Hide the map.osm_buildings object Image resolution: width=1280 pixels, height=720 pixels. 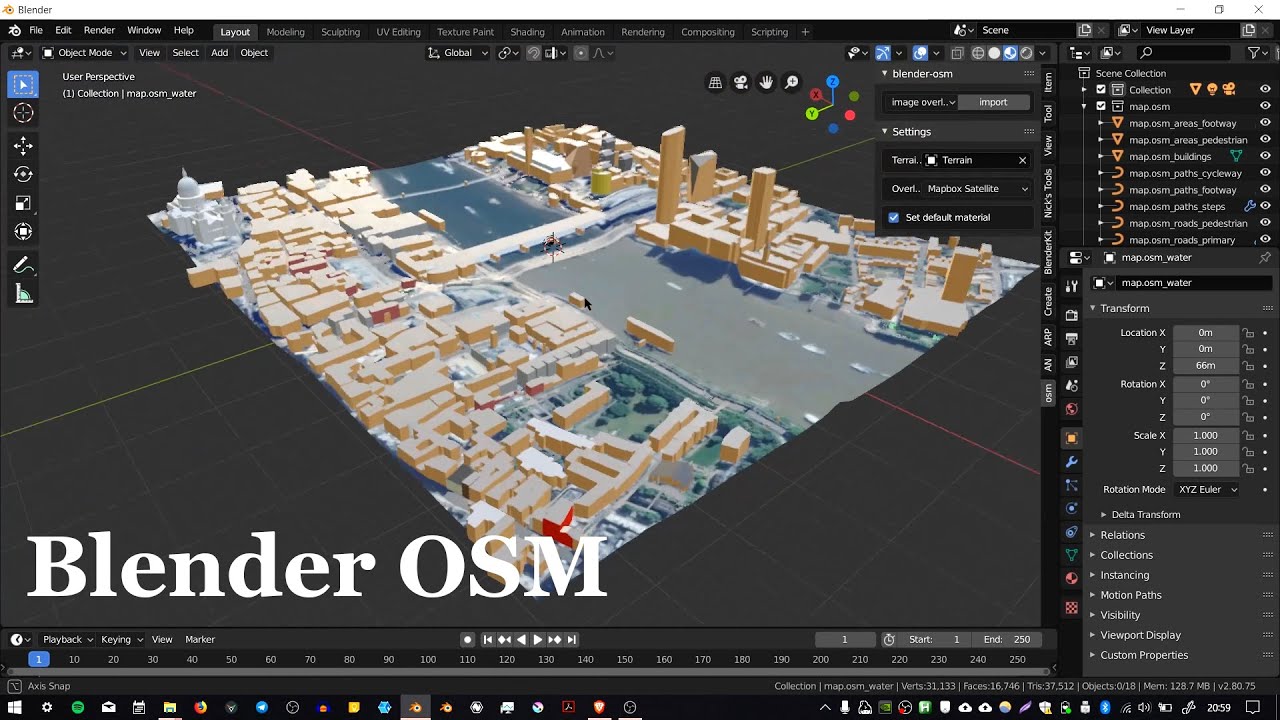tap(1265, 157)
